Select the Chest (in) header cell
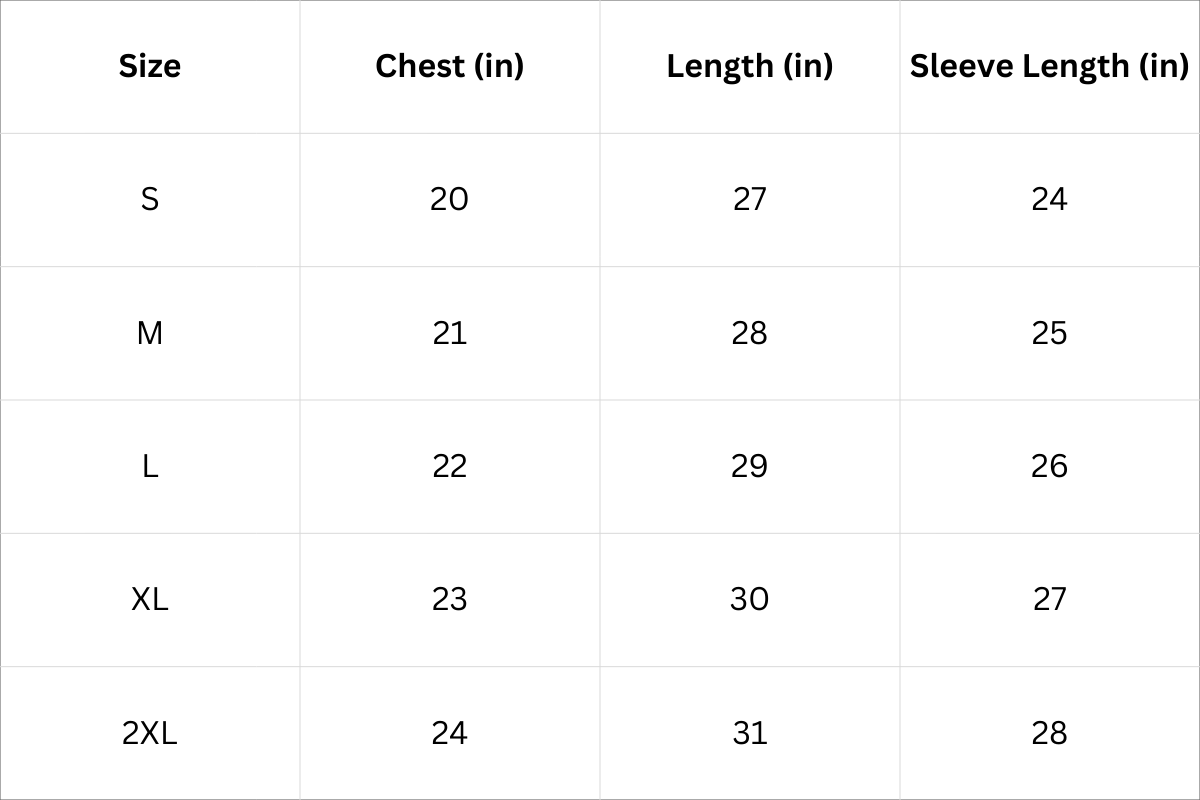1200x800 pixels. tap(450, 66)
